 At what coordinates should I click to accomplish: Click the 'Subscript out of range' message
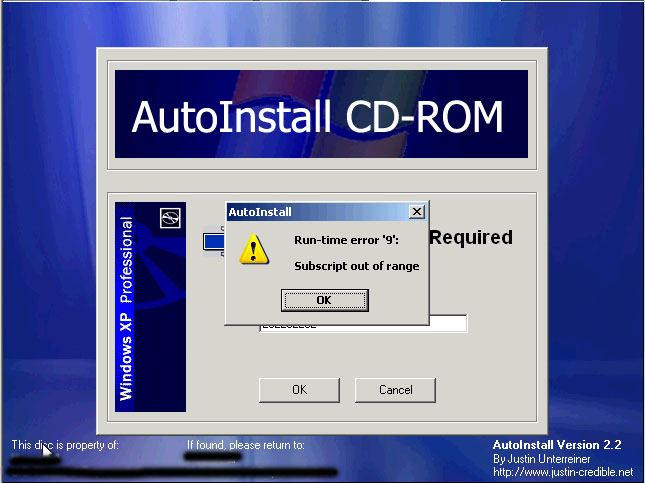pos(357,266)
